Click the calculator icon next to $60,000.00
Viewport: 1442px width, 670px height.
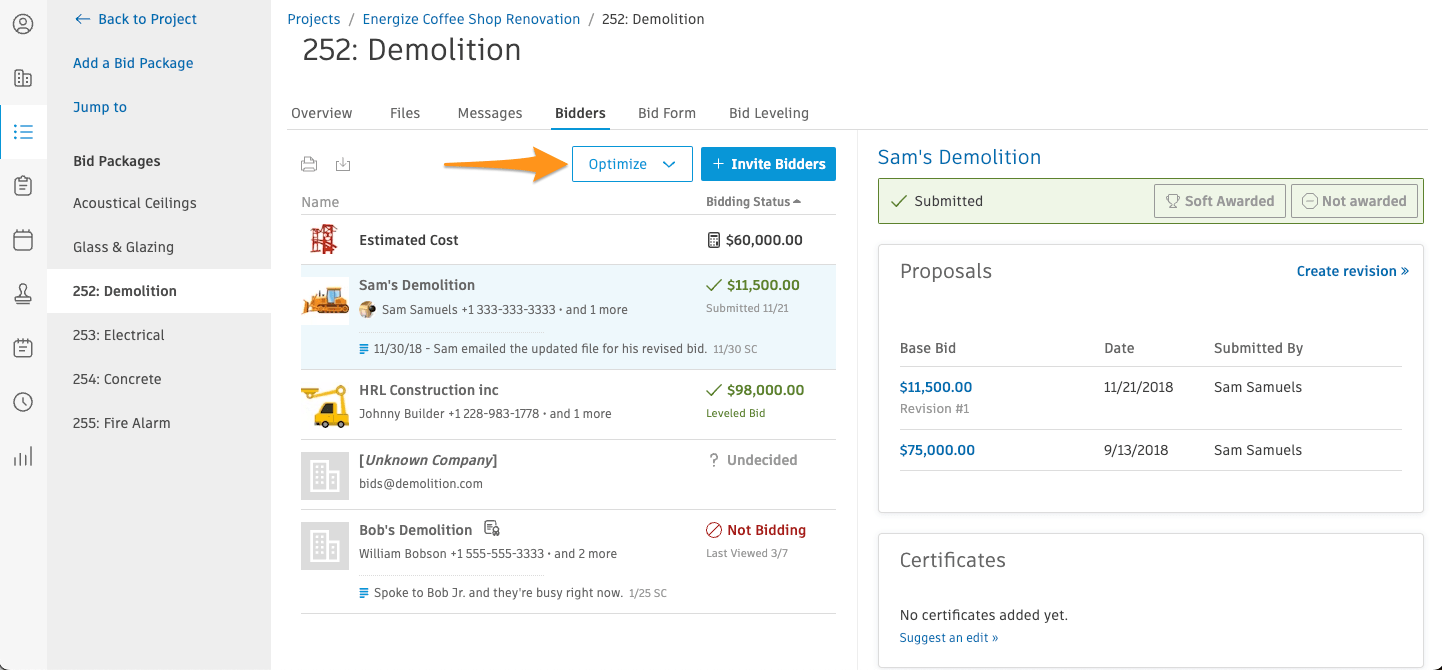coord(713,240)
